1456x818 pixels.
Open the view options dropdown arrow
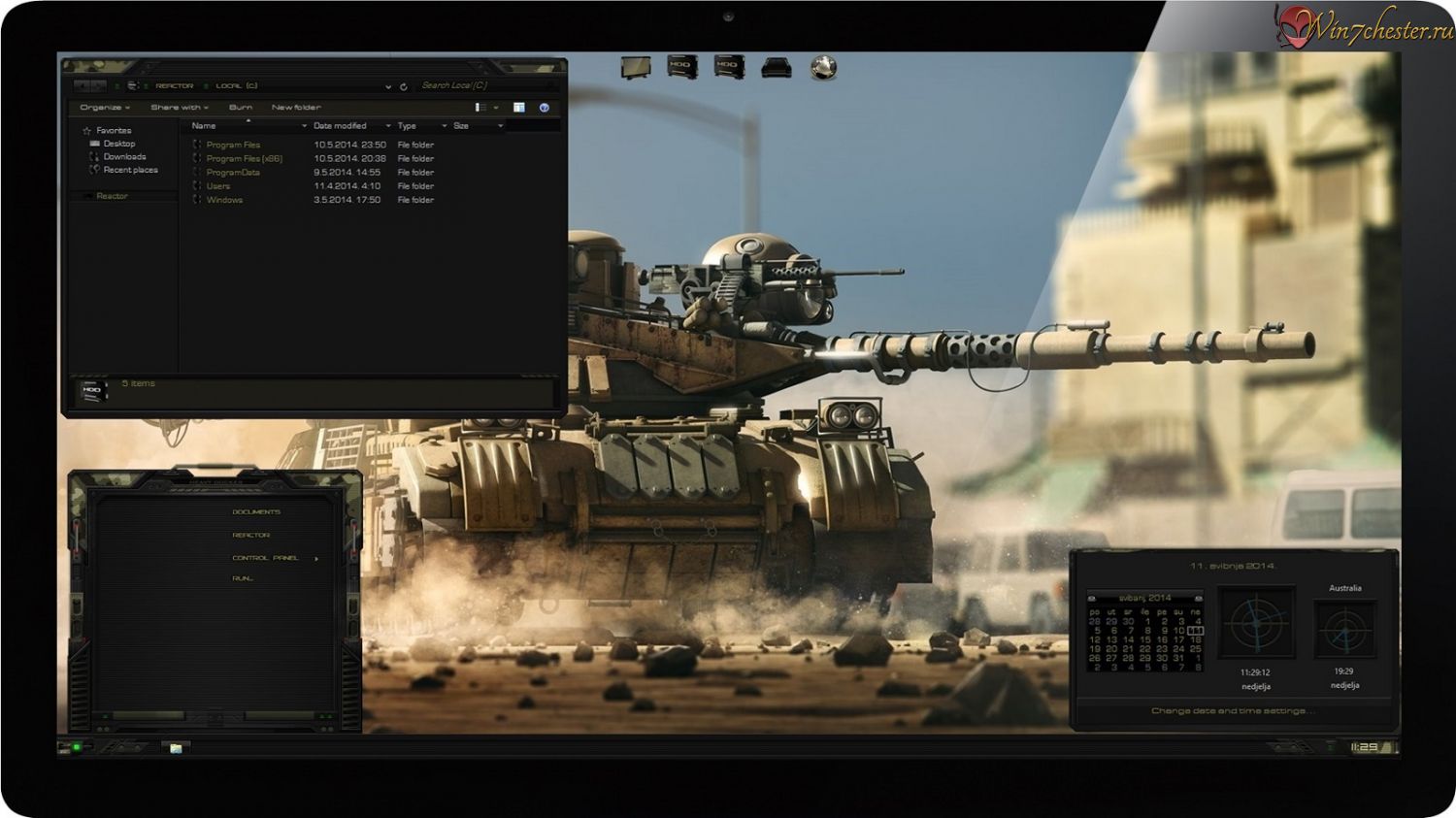[x=496, y=108]
